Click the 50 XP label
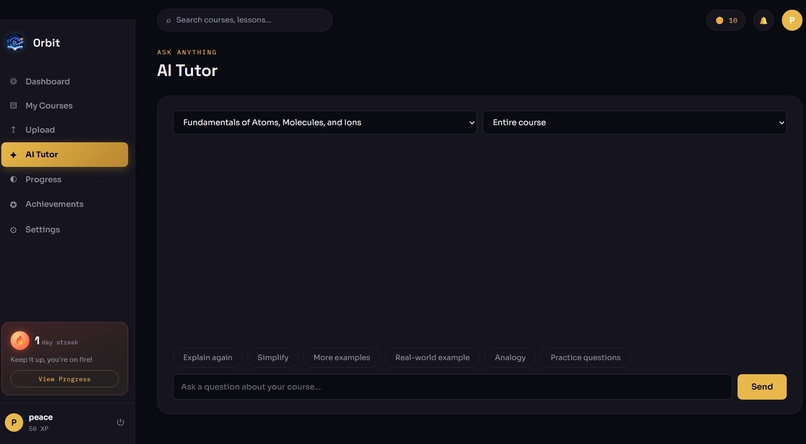Image resolution: width=806 pixels, height=444 pixels. coord(39,429)
